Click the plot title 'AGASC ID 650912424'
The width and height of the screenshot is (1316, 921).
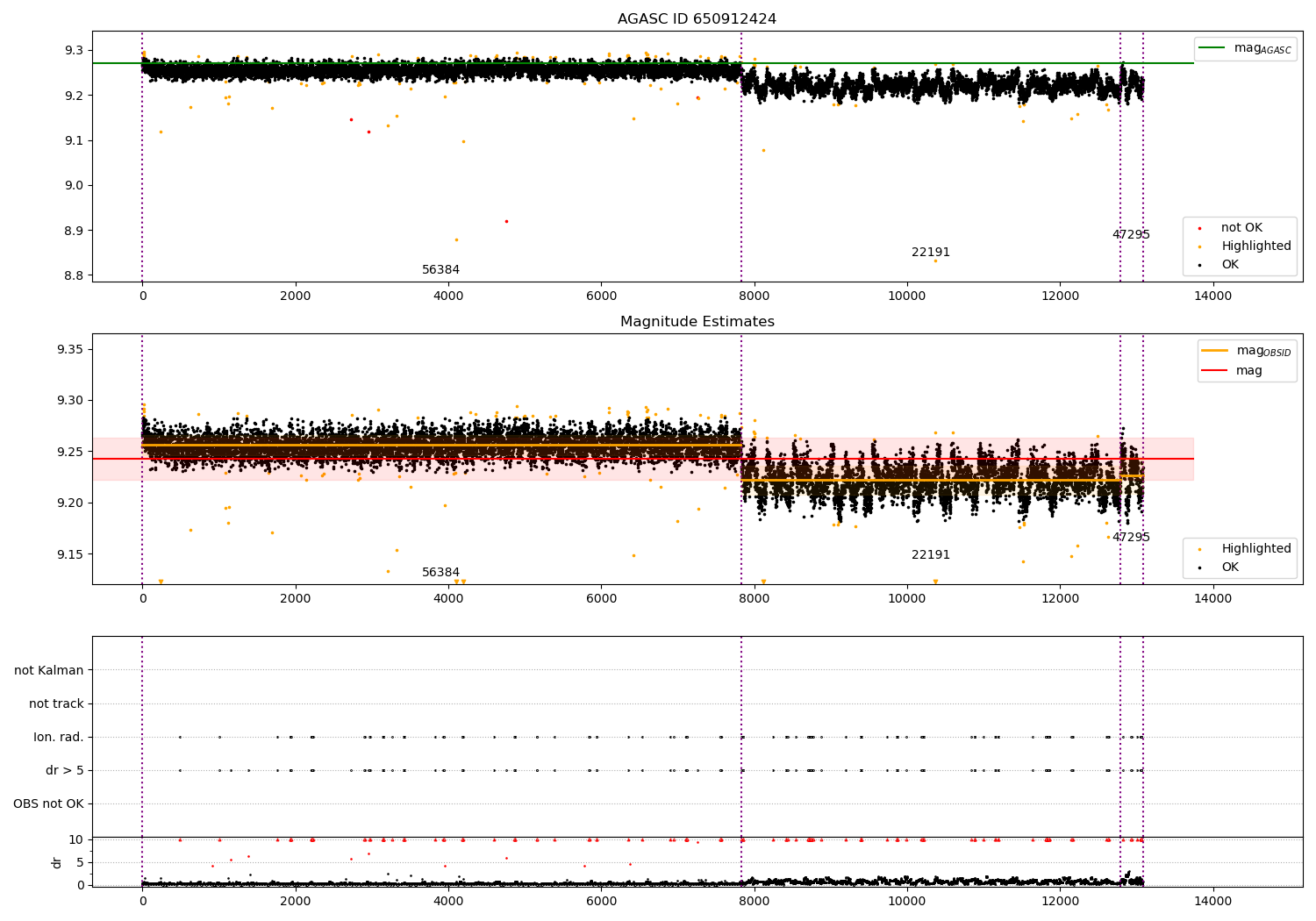[x=697, y=19]
